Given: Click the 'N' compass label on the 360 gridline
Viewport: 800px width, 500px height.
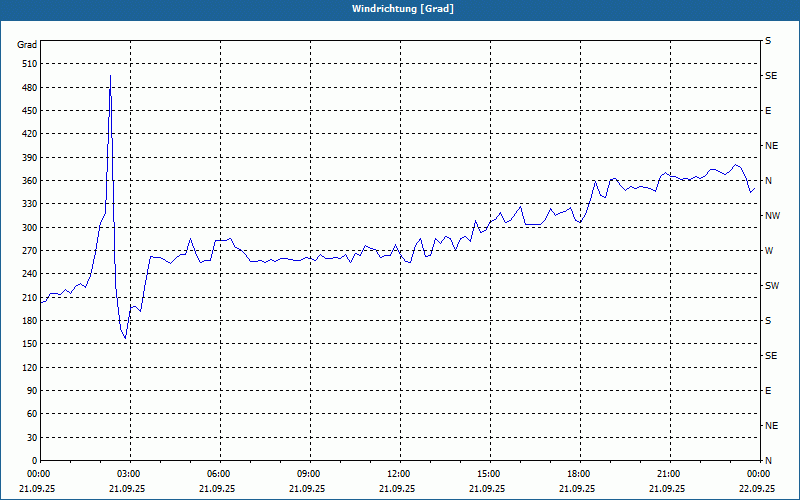Looking at the screenshot, I should (x=768, y=181).
